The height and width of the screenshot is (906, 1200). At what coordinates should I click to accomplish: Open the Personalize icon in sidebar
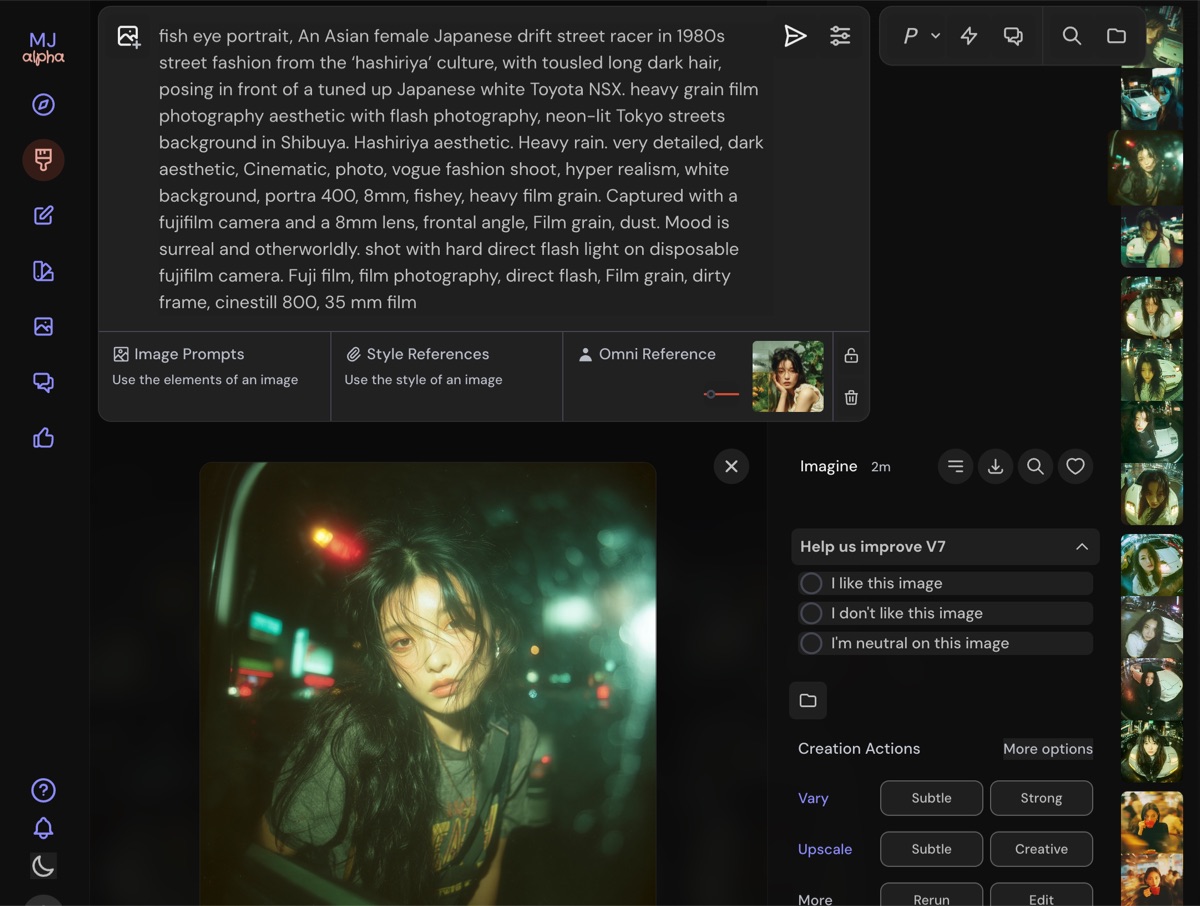(x=43, y=271)
